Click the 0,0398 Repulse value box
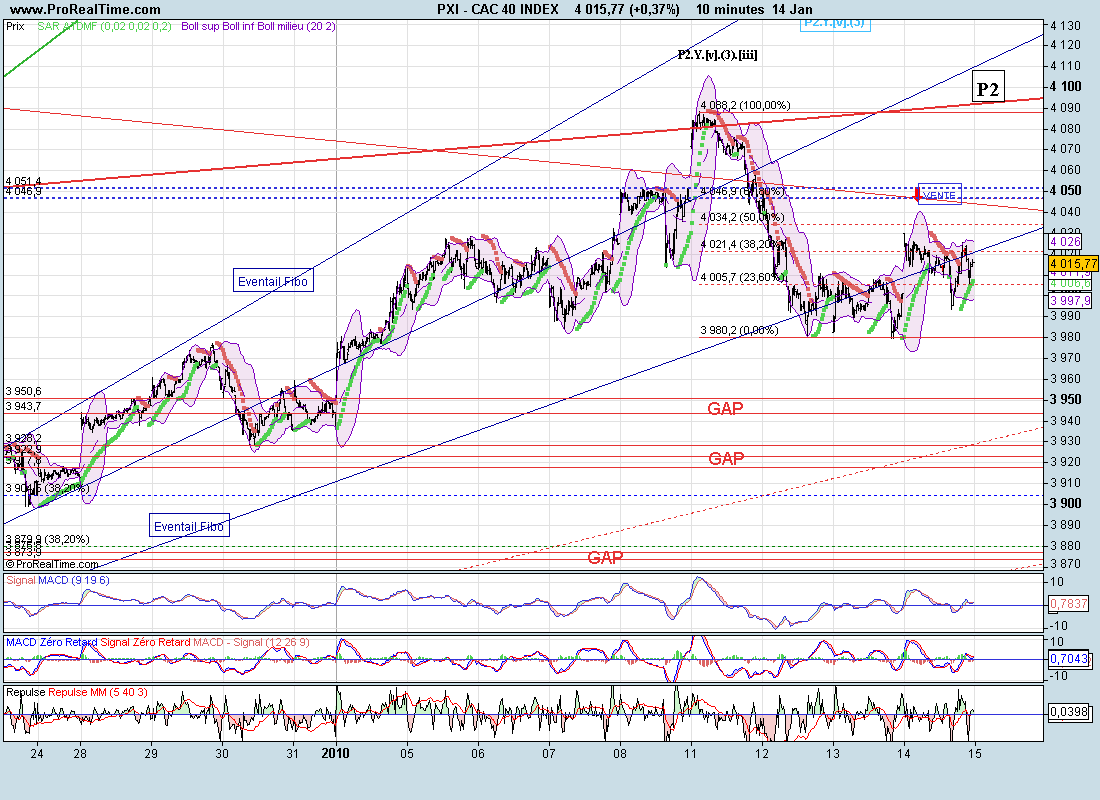 coord(1068,712)
